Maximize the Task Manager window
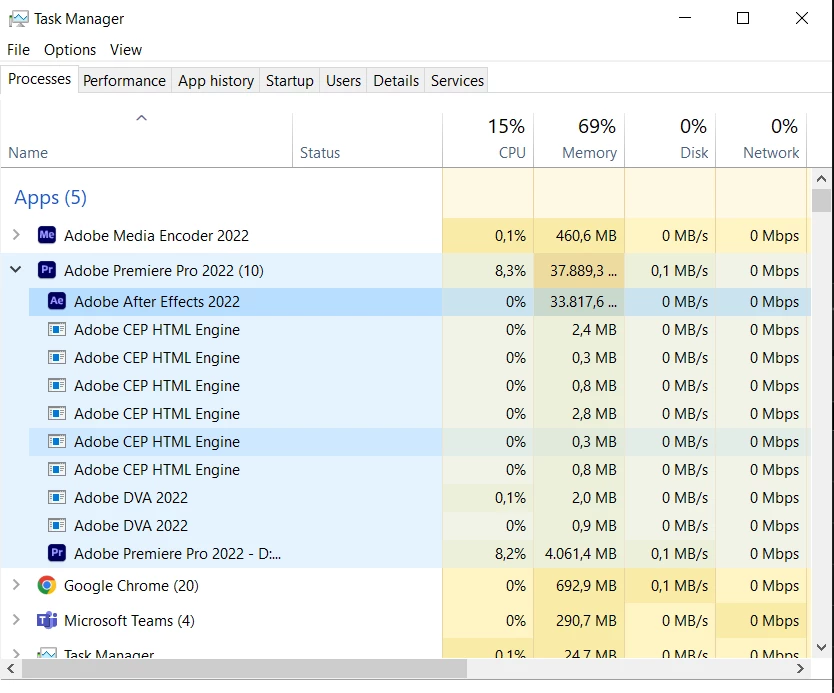 tap(743, 18)
